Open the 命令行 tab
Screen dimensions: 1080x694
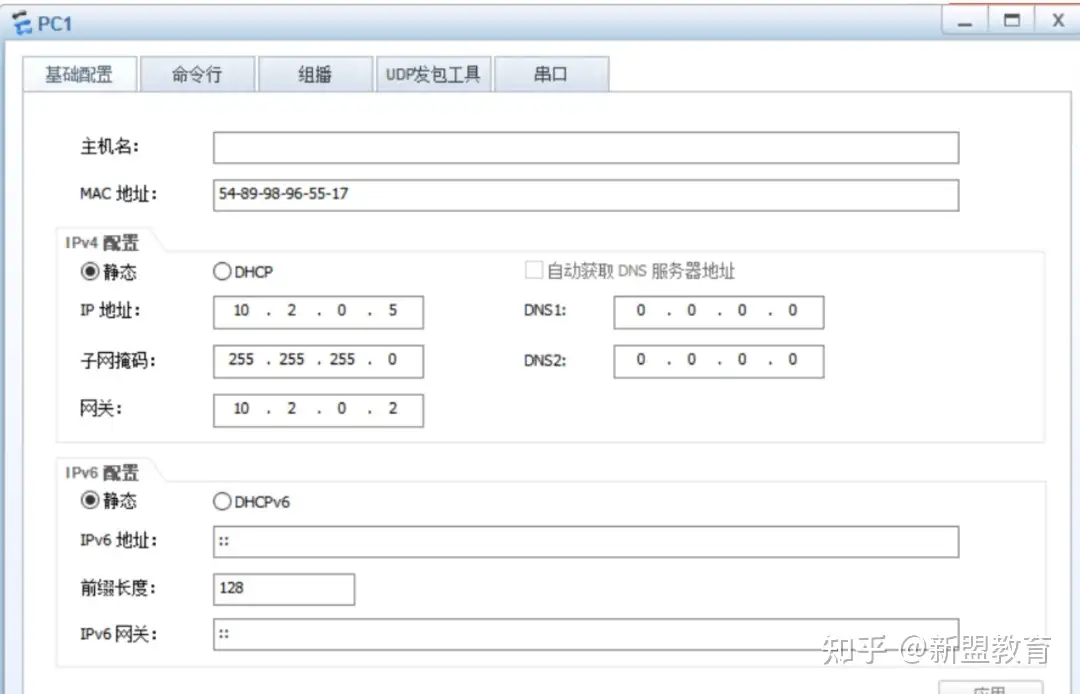[198, 74]
